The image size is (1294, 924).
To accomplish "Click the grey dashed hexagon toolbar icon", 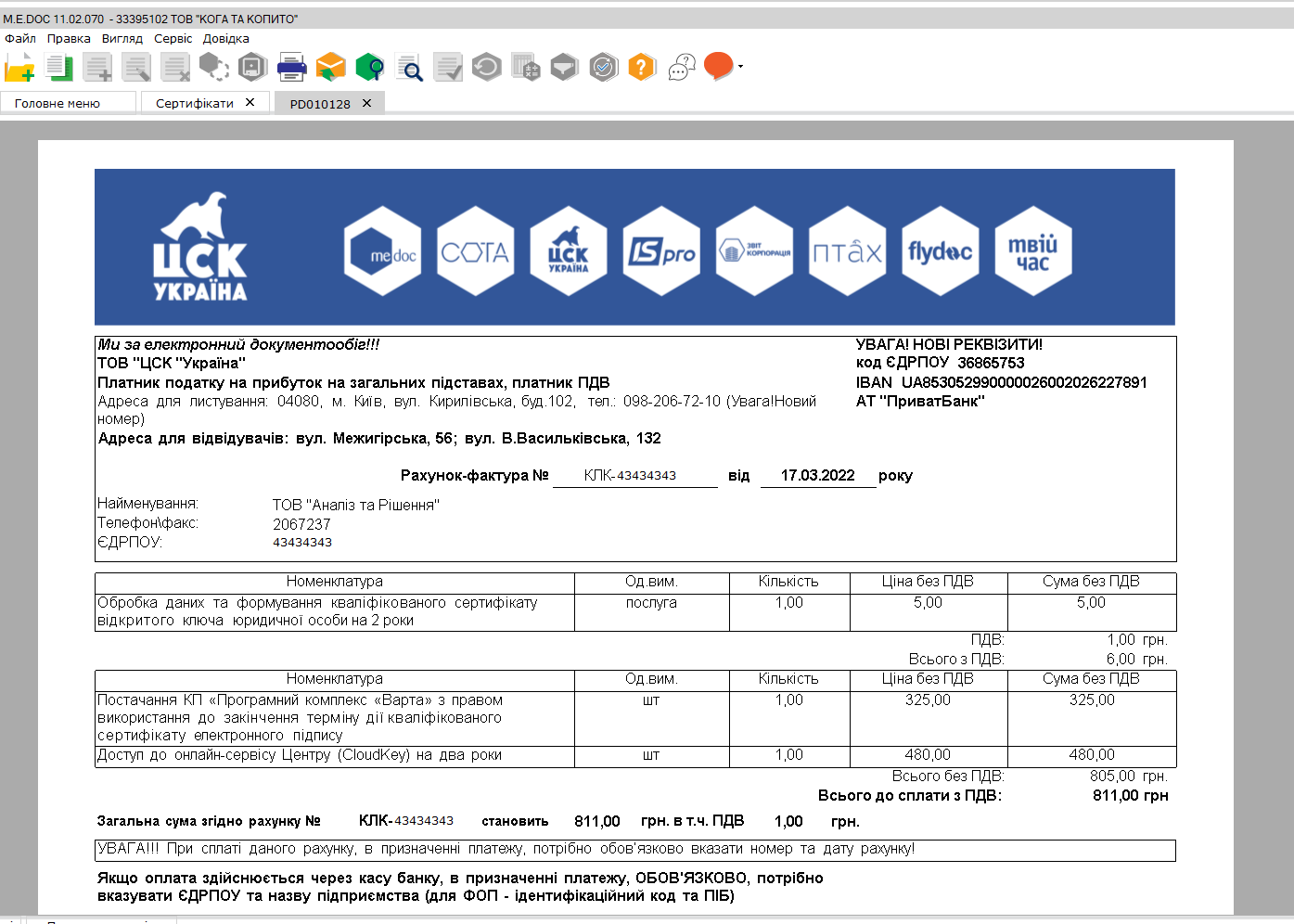I will coord(214,68).
